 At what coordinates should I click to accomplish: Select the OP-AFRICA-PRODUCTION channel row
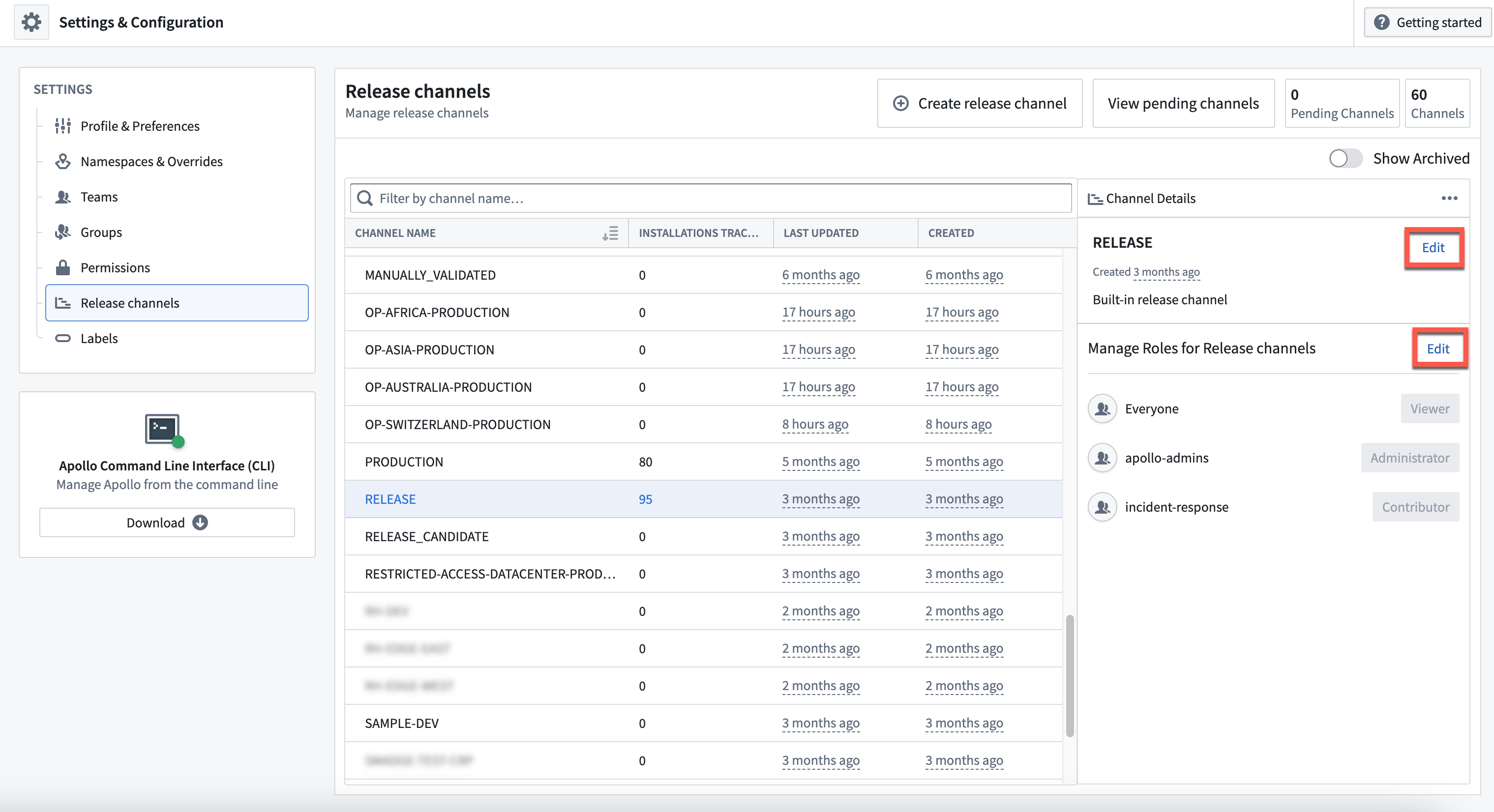pos(704,313)
